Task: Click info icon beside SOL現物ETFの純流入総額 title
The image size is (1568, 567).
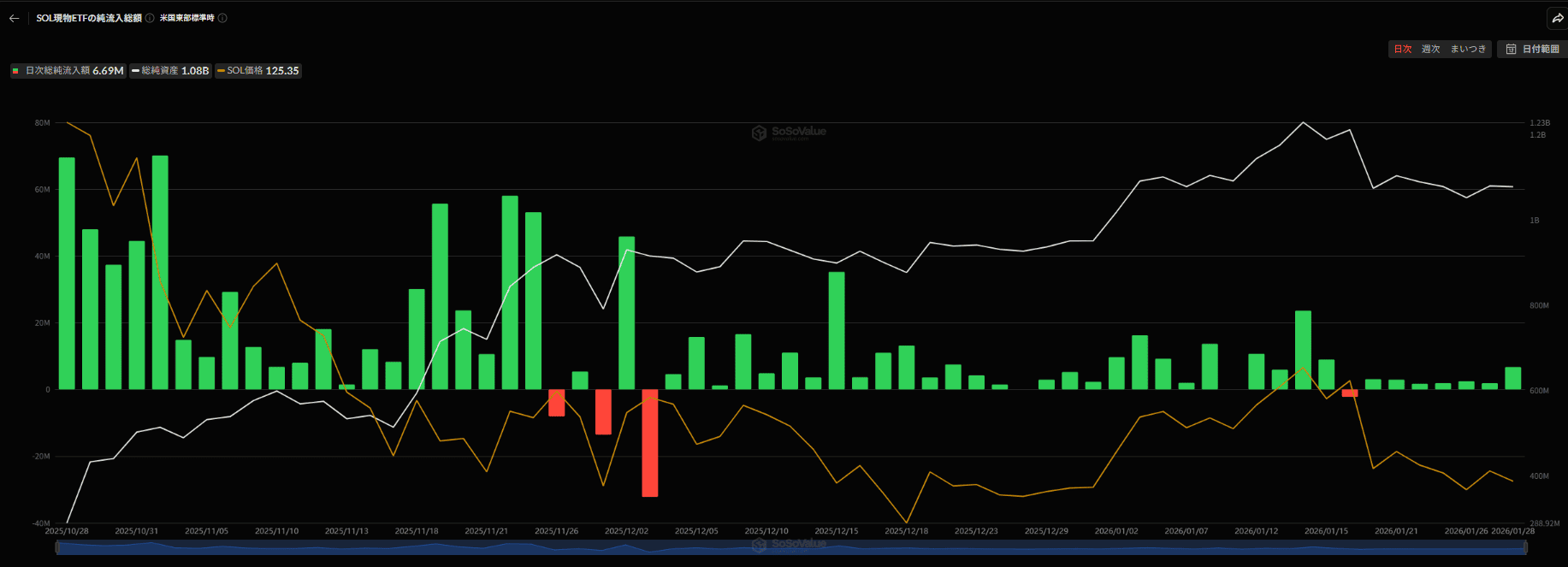Action: (x=150, y=18)
